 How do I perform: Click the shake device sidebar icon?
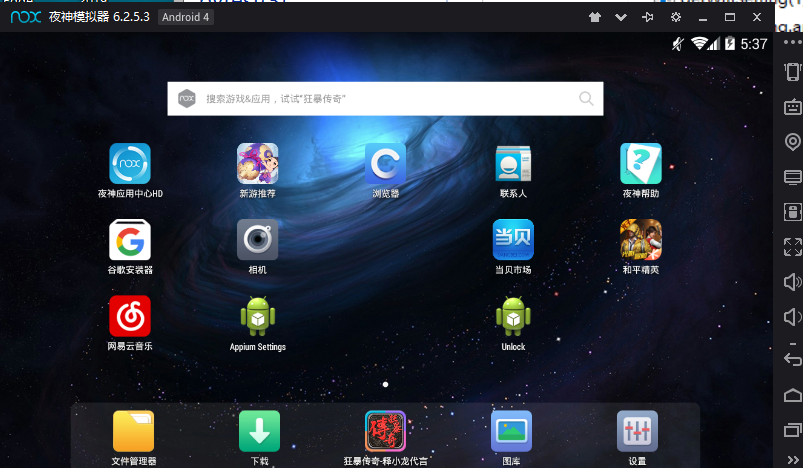(x=793, y=72)
